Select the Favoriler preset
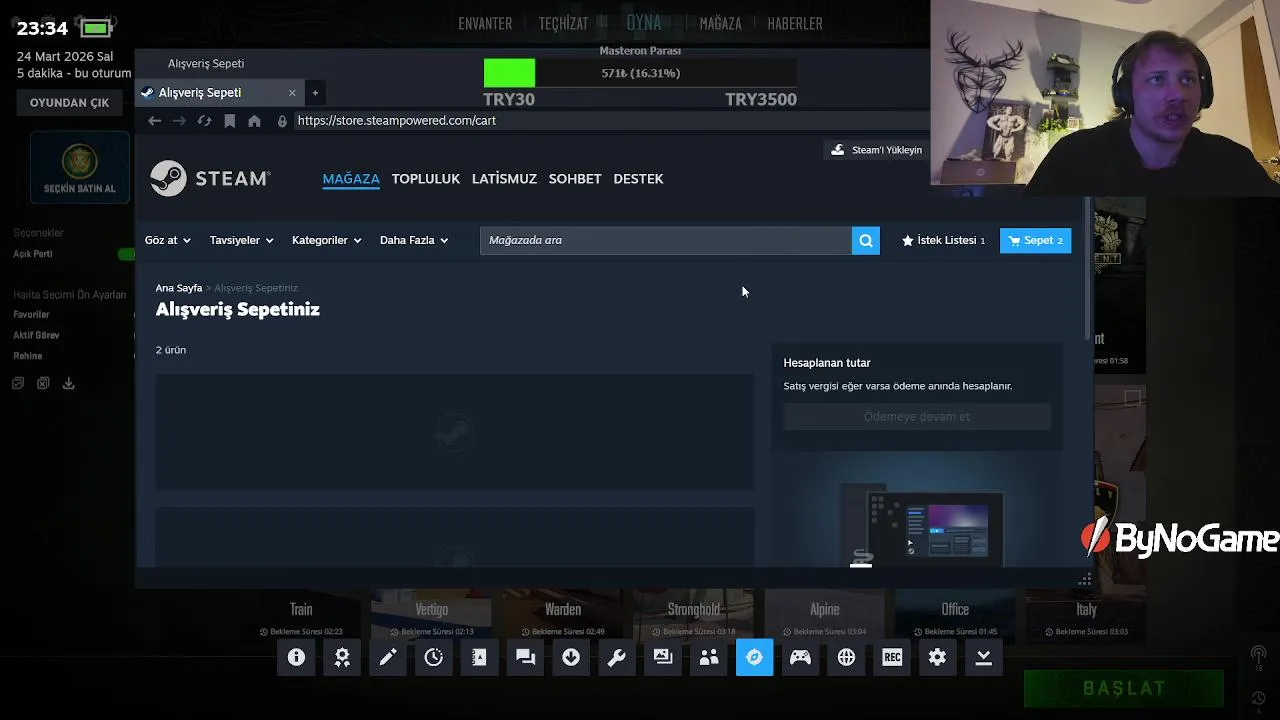Image resolution: width=1280 pixels, height=720 pixels. [32, 314]
